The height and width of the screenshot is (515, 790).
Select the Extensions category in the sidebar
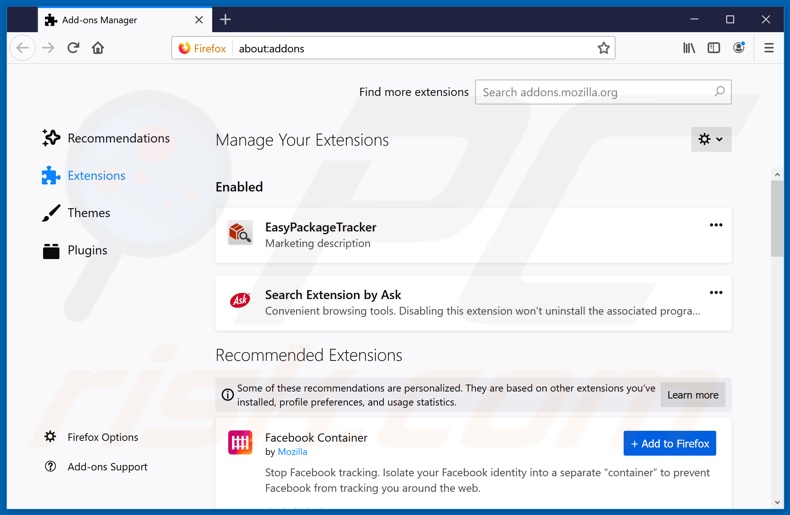click(x=84, y=175)
